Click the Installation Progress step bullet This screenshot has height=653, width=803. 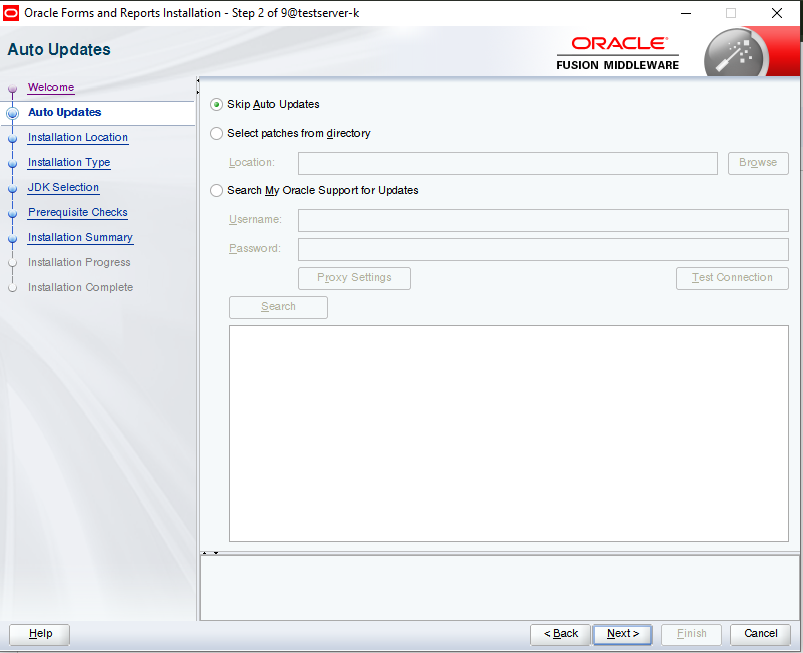pos(13,263)
